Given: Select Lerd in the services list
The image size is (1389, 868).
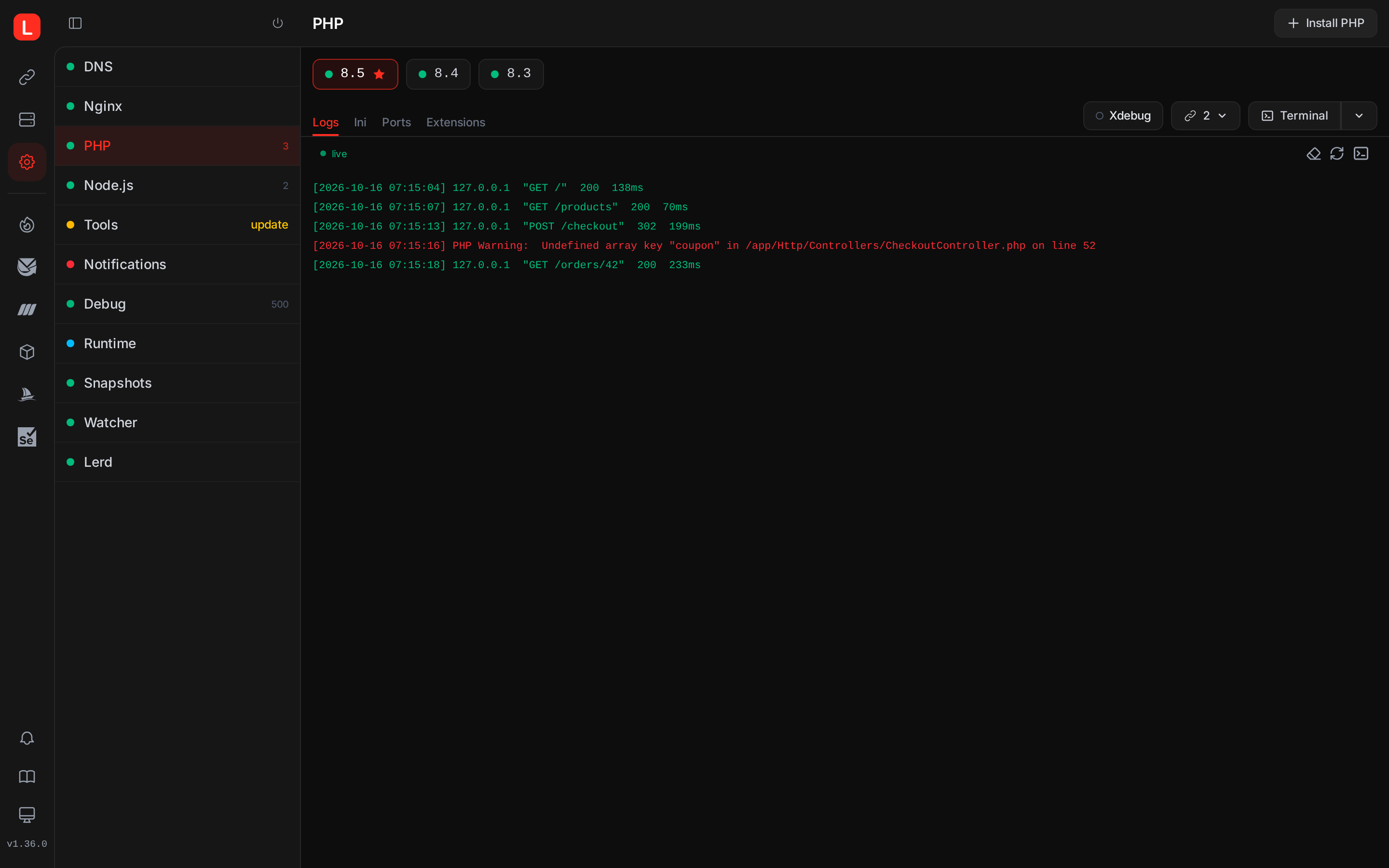Looking at the screenshot, I should pos(177,463).
